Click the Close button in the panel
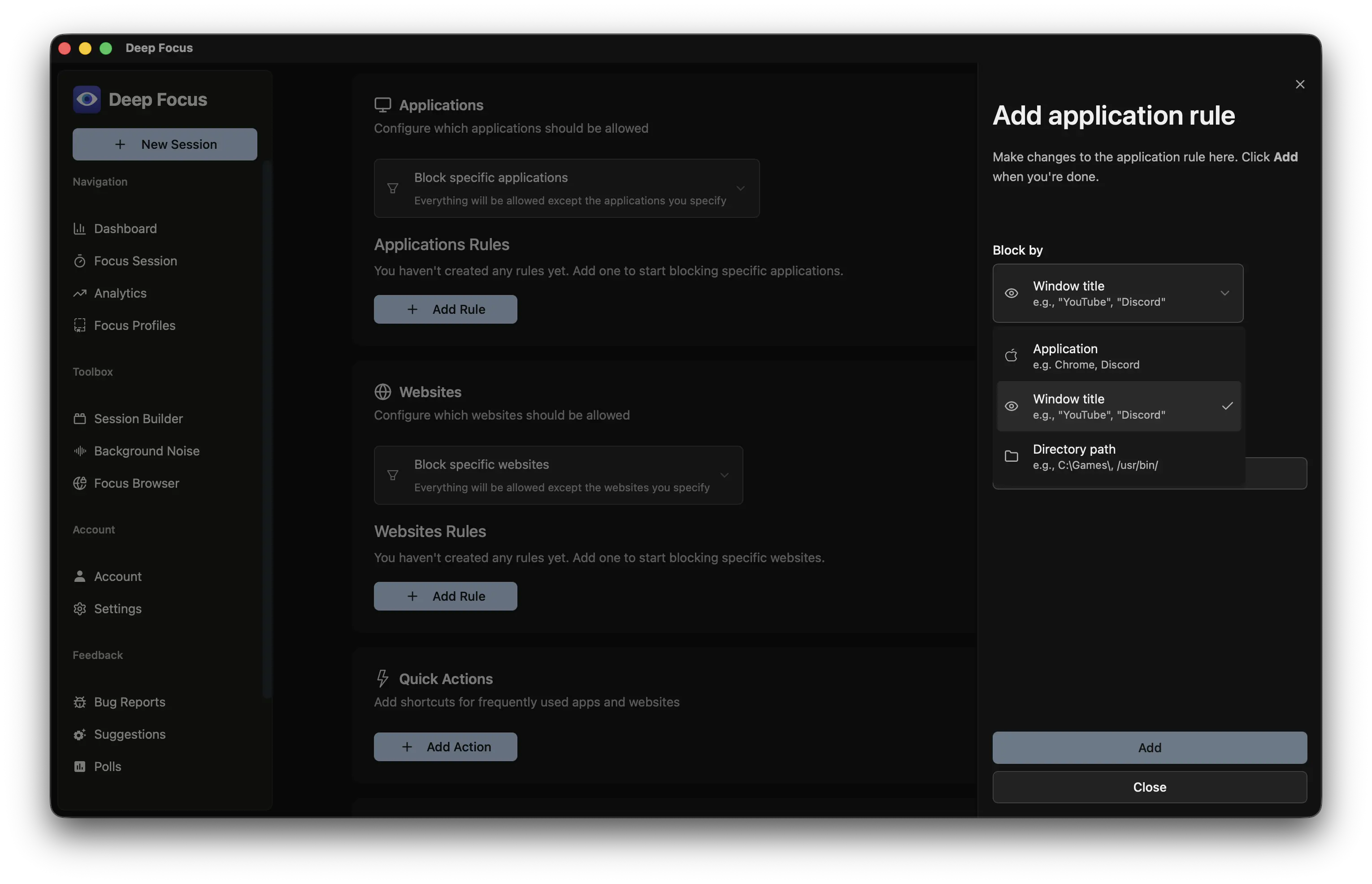 pos(1149,787)
